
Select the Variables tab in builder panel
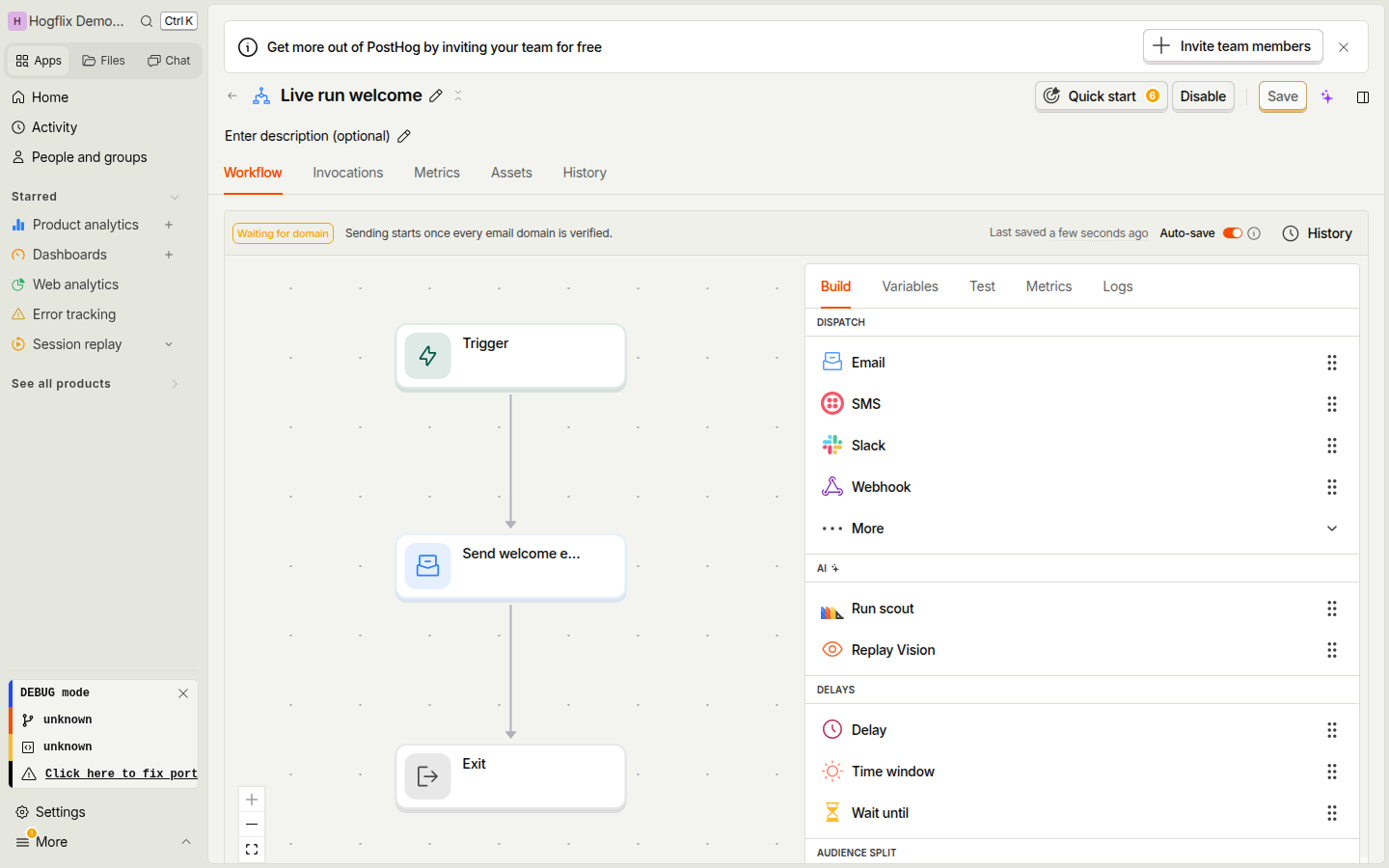coord(910,286)
